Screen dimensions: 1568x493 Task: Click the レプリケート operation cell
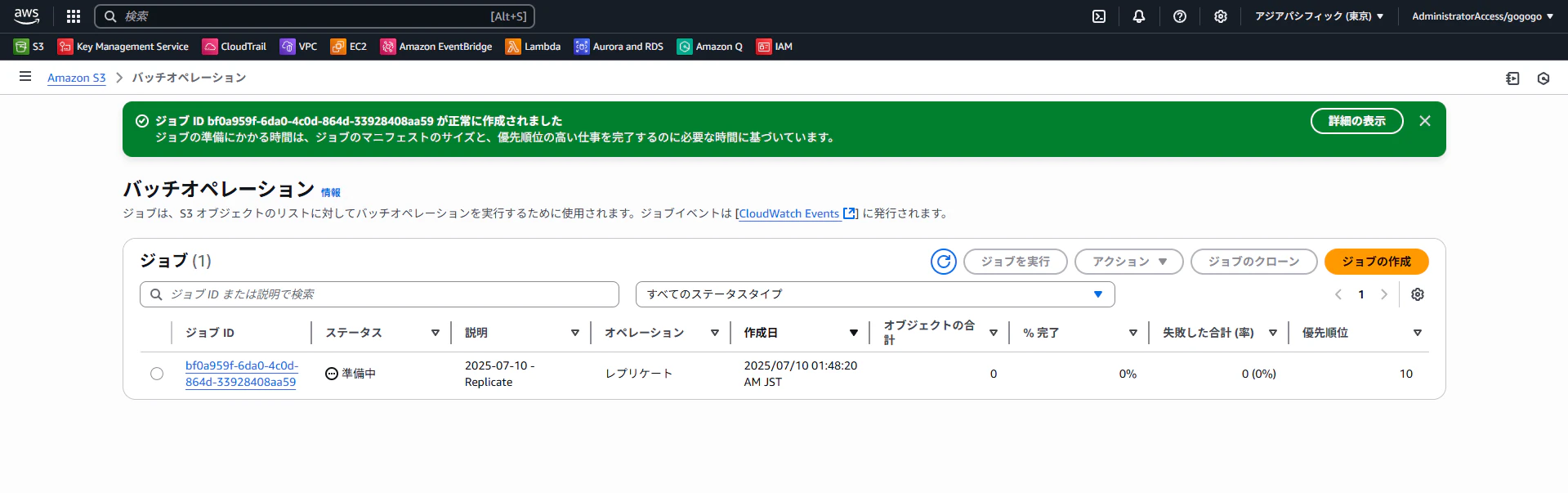pyautogui.click(x=639, y=374)
